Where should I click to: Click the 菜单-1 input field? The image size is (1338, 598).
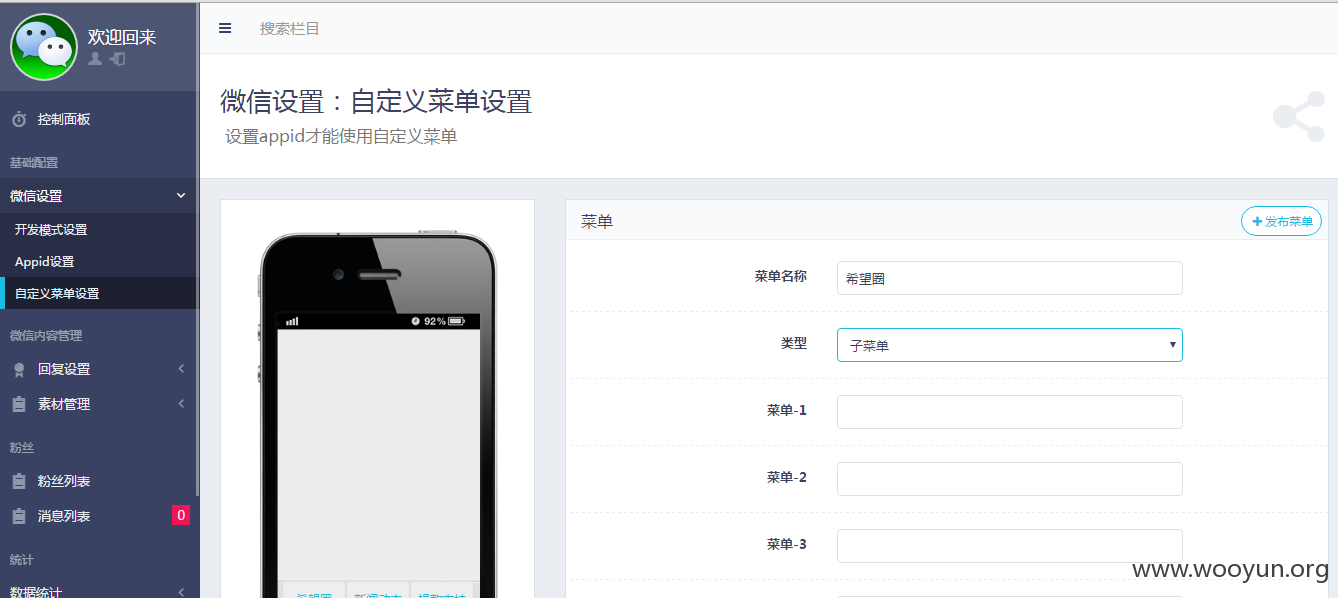(x=1009, y=412)
